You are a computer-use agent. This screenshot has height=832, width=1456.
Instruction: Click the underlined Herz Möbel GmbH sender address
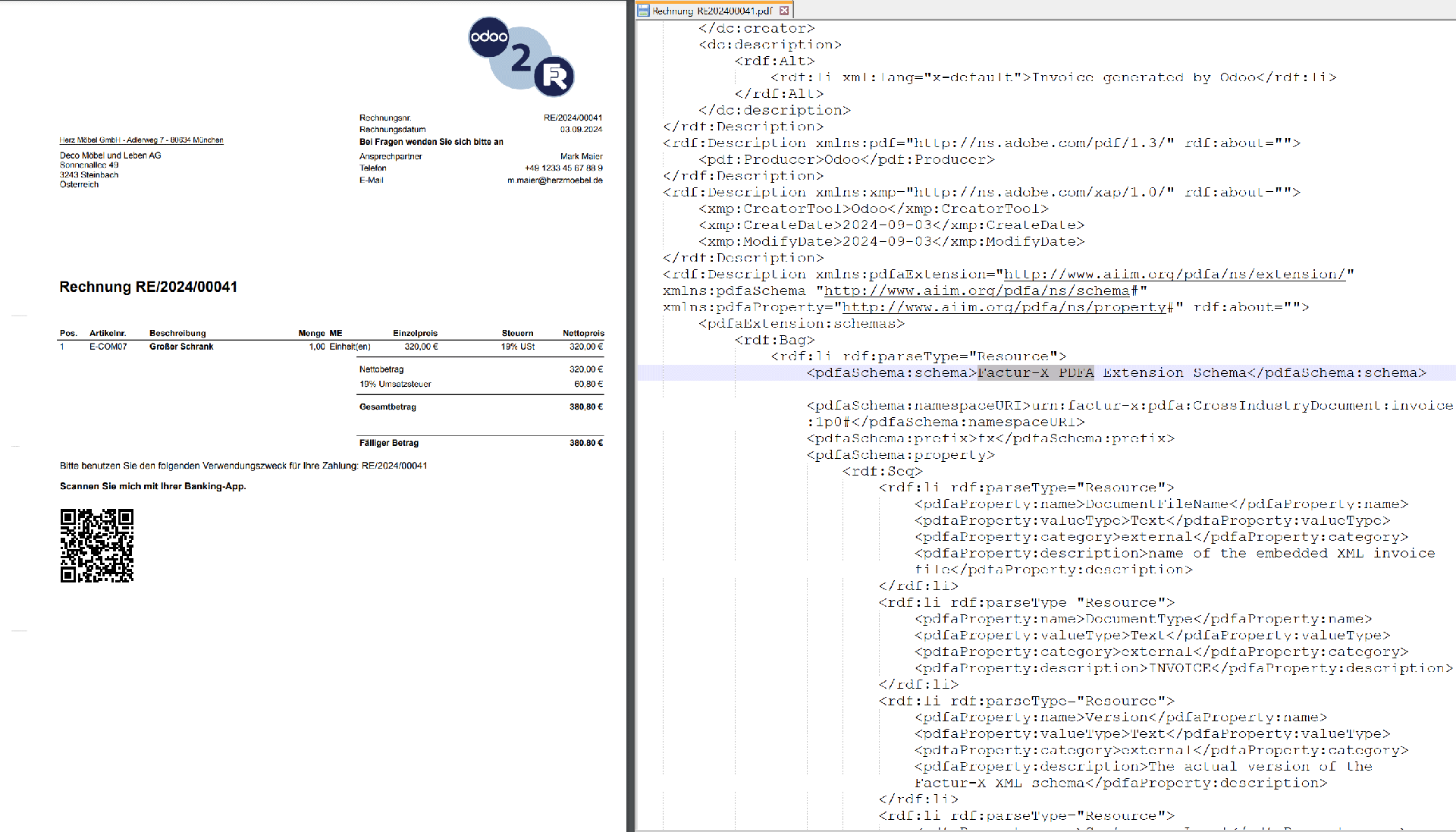click(141, 140)
